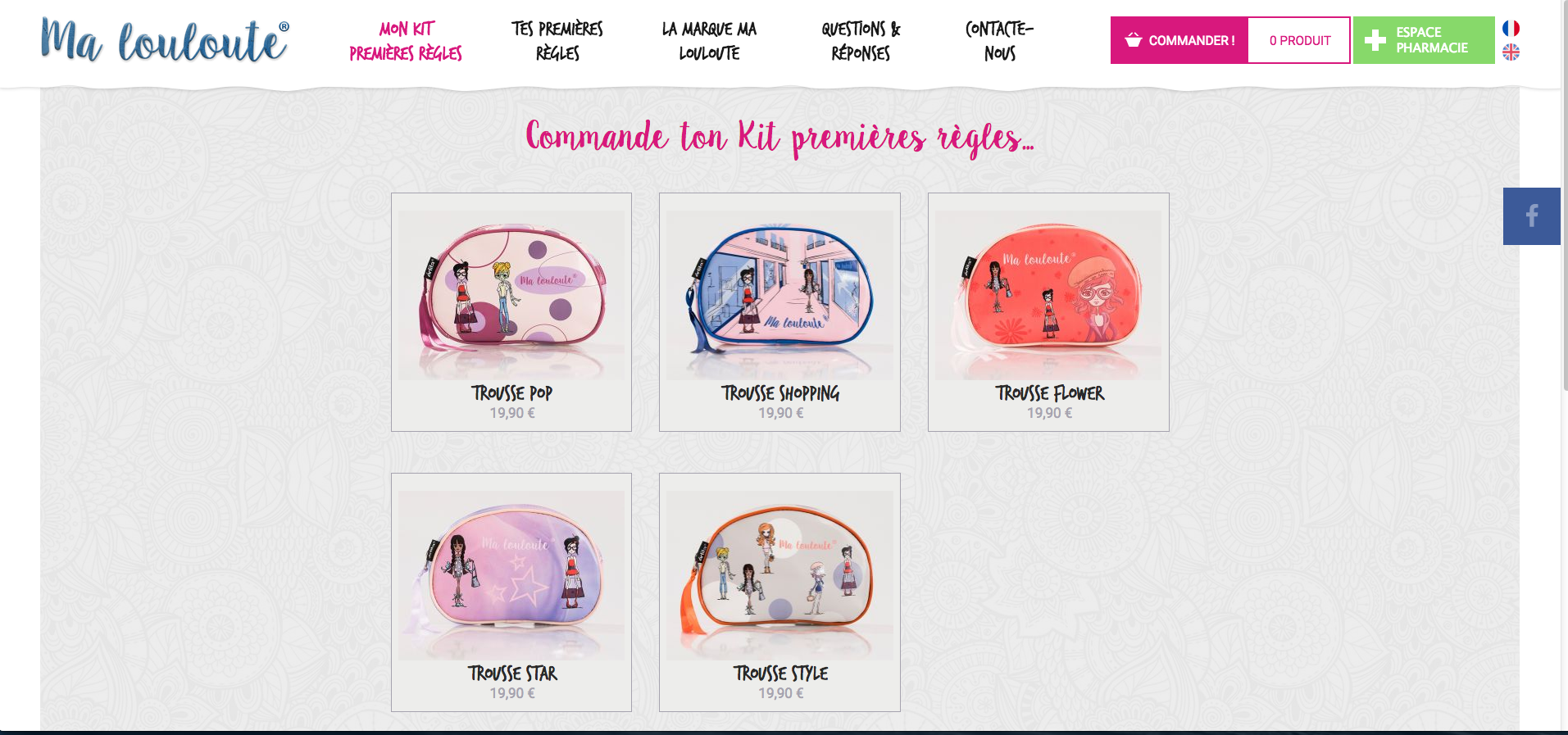
Task: Click the 0 Produit cart counter
Action: [1299, 40]
